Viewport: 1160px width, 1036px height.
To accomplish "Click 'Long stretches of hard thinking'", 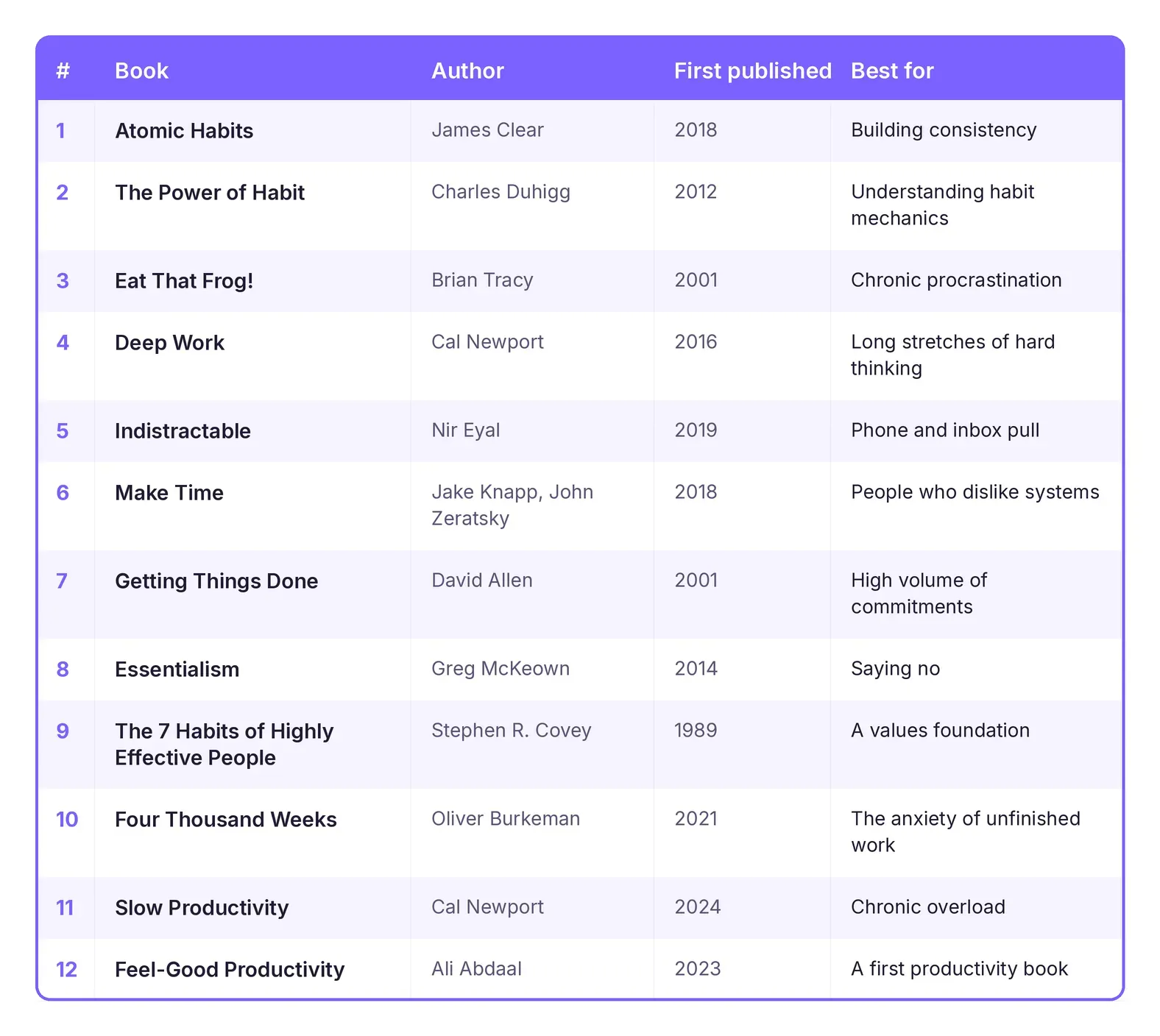I will [x=953, y=355].
